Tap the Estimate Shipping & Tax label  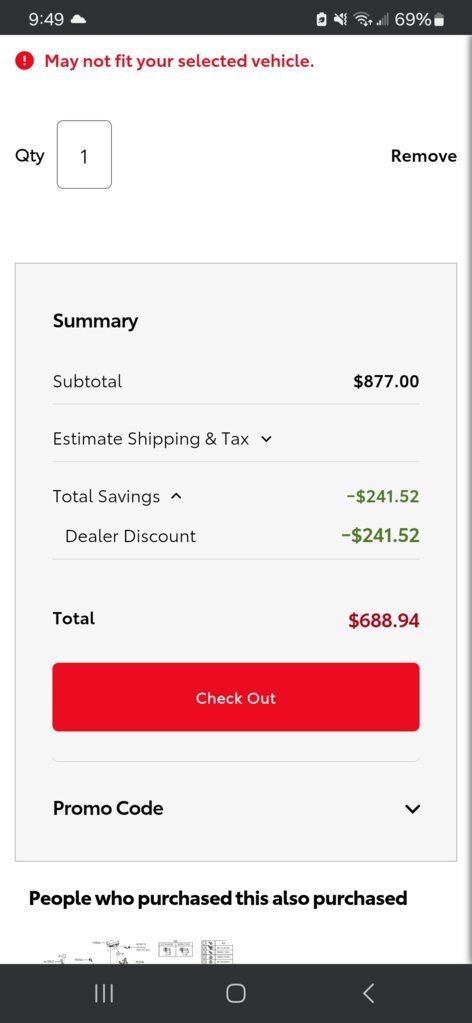pyautogui.click(x=151, y=438)
